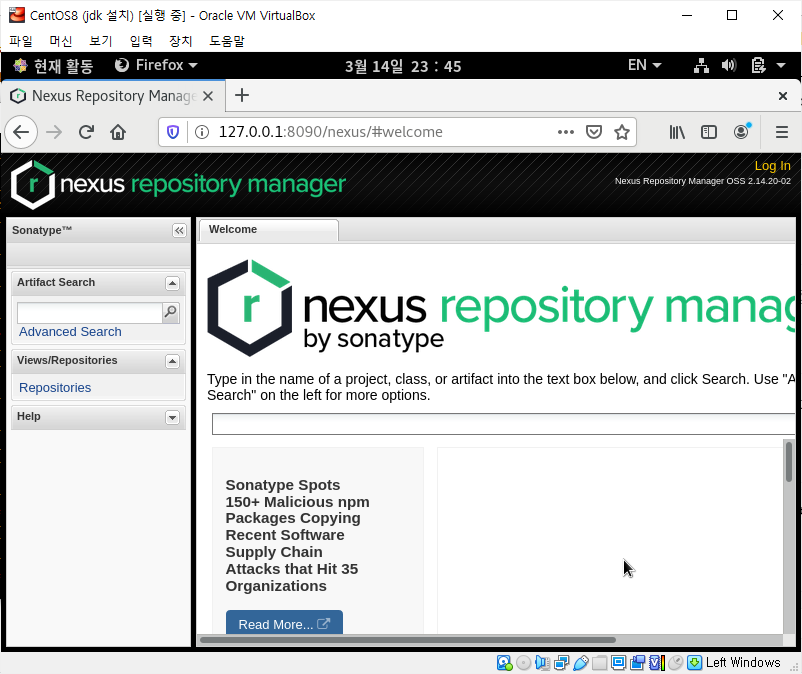Click the Read More button
The height and width of the screenshot is (674, 802).
[x=284, y=622]
